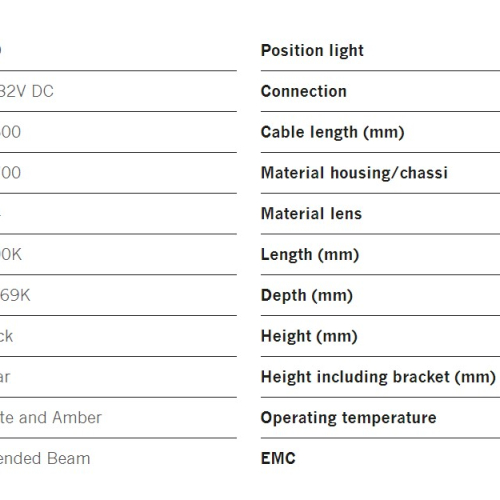Select the 'ended Beam' value text

pyautogui.click(x=45, y=458)
